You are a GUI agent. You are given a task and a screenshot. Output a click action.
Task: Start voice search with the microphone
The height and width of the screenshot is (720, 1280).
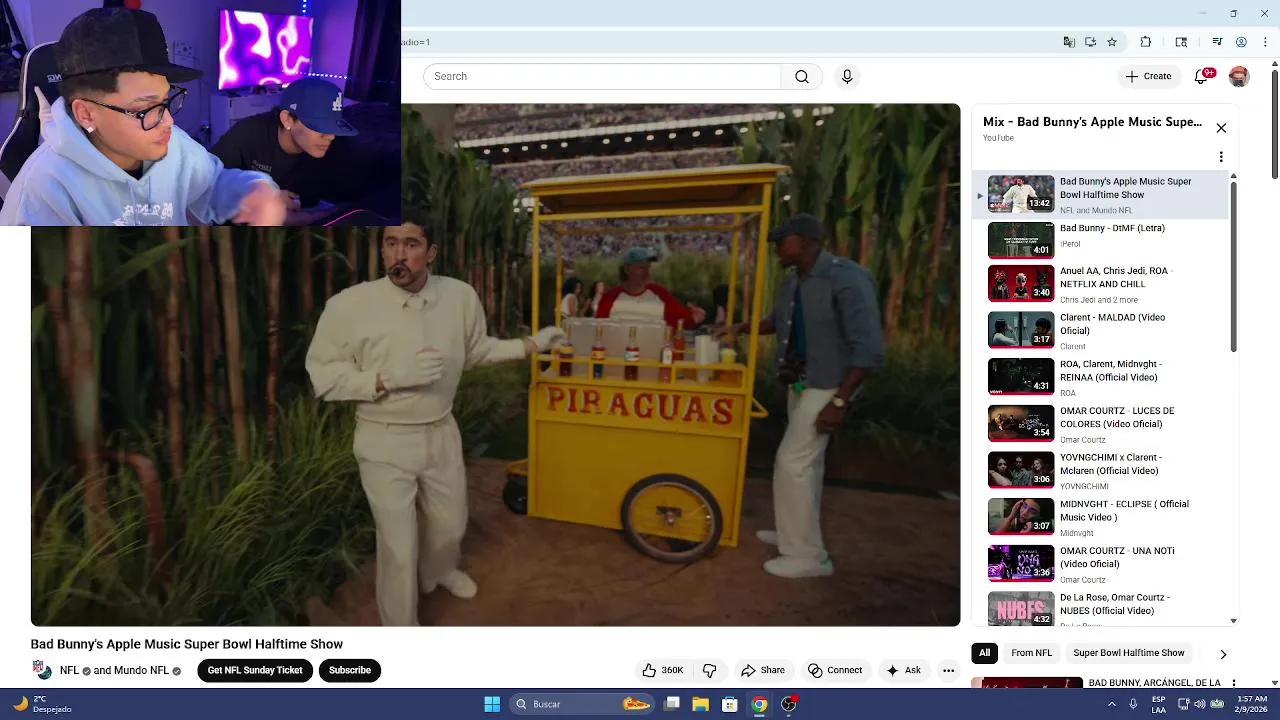pos(847,76)
